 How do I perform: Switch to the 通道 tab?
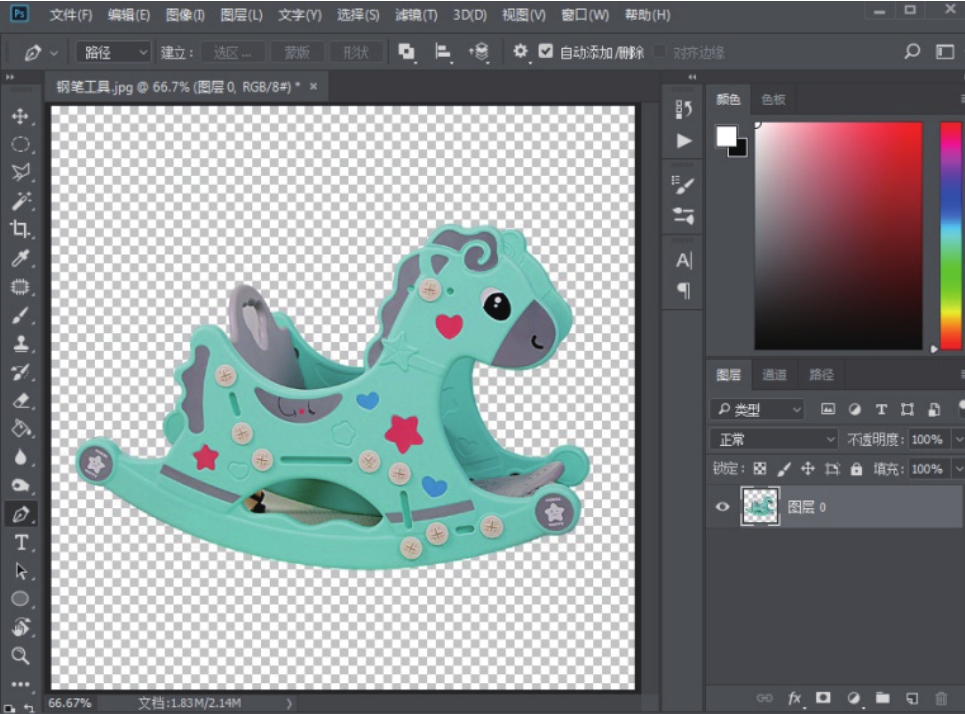[x=774, y=375]
